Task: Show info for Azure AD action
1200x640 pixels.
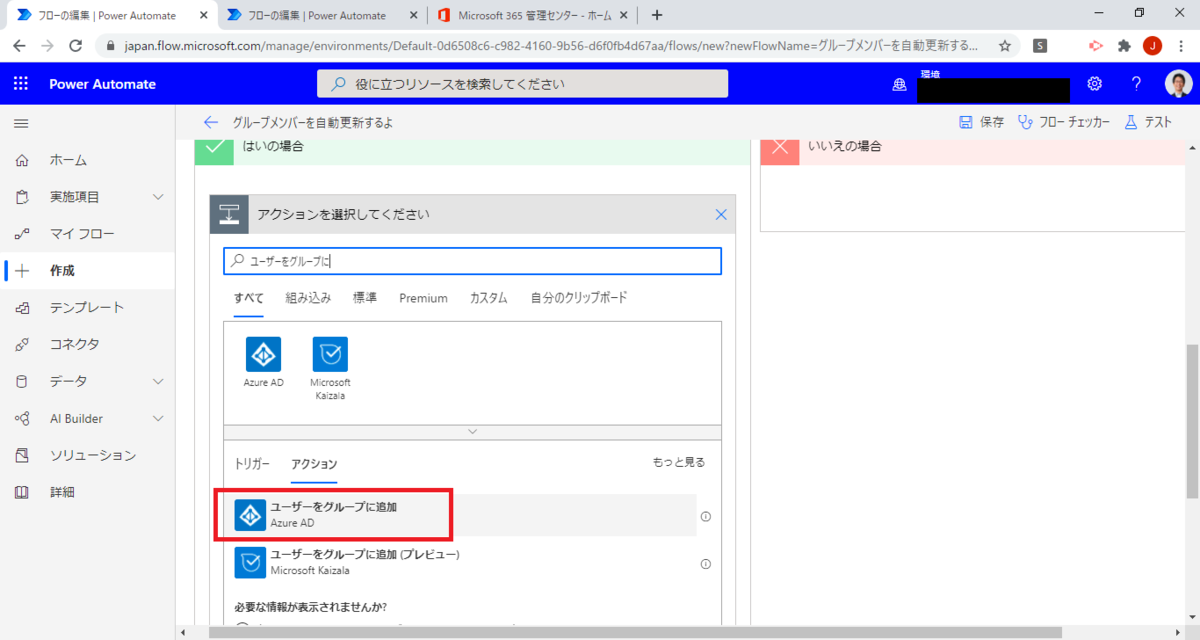Action: point(705,516)
